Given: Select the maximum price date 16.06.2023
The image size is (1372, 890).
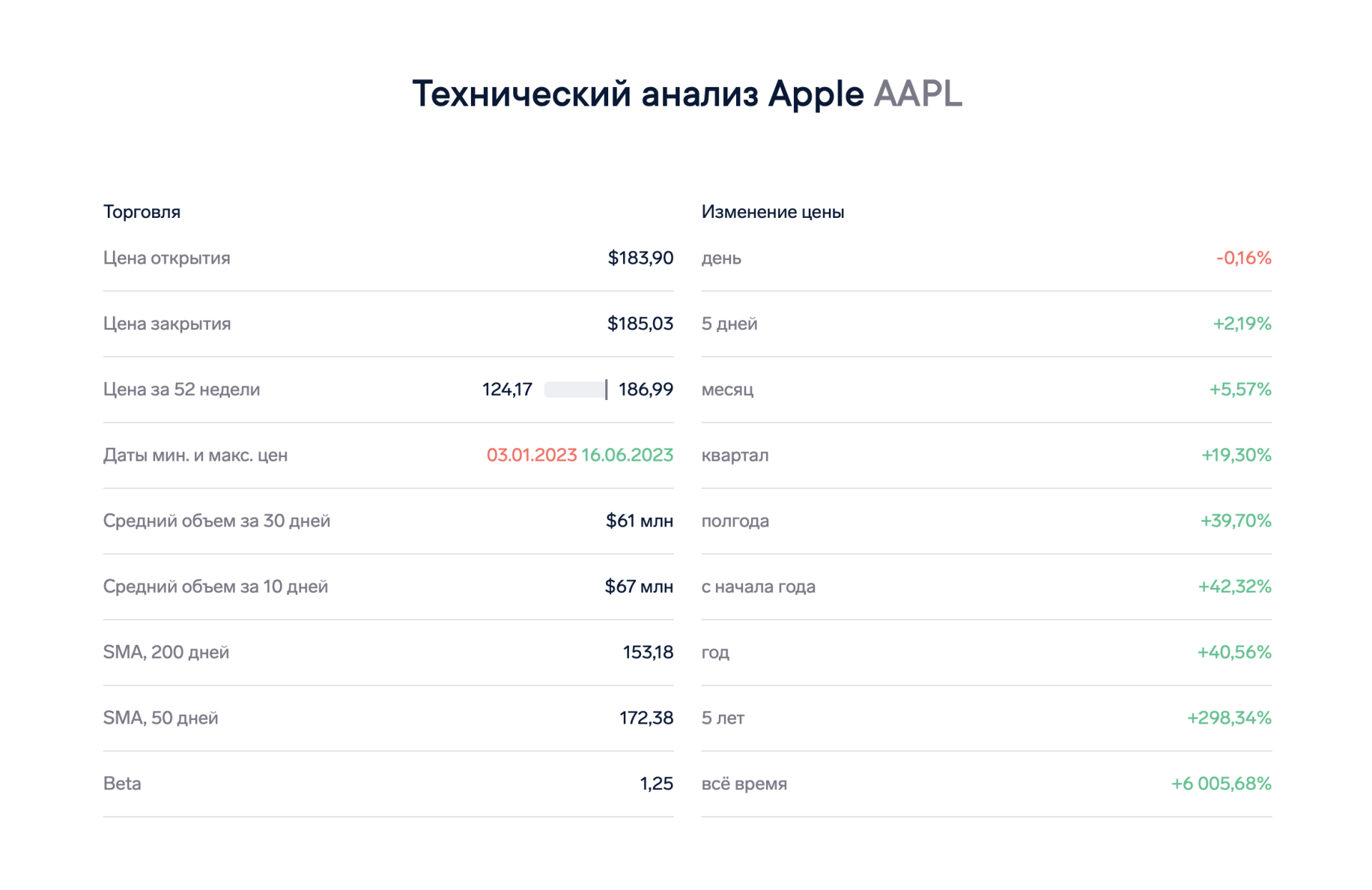Looking at the screenshot, I should coord(627,455).
